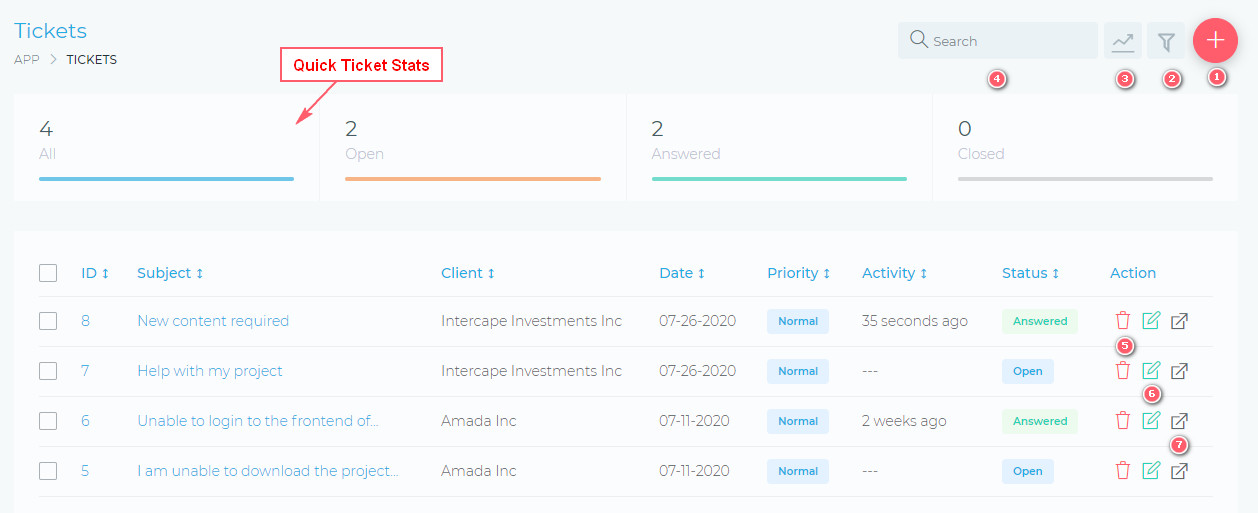This screenshot has height=513, width=1258.
Task: Delete ticket 8 with the trash icon
Action: tap(1123, 321)
